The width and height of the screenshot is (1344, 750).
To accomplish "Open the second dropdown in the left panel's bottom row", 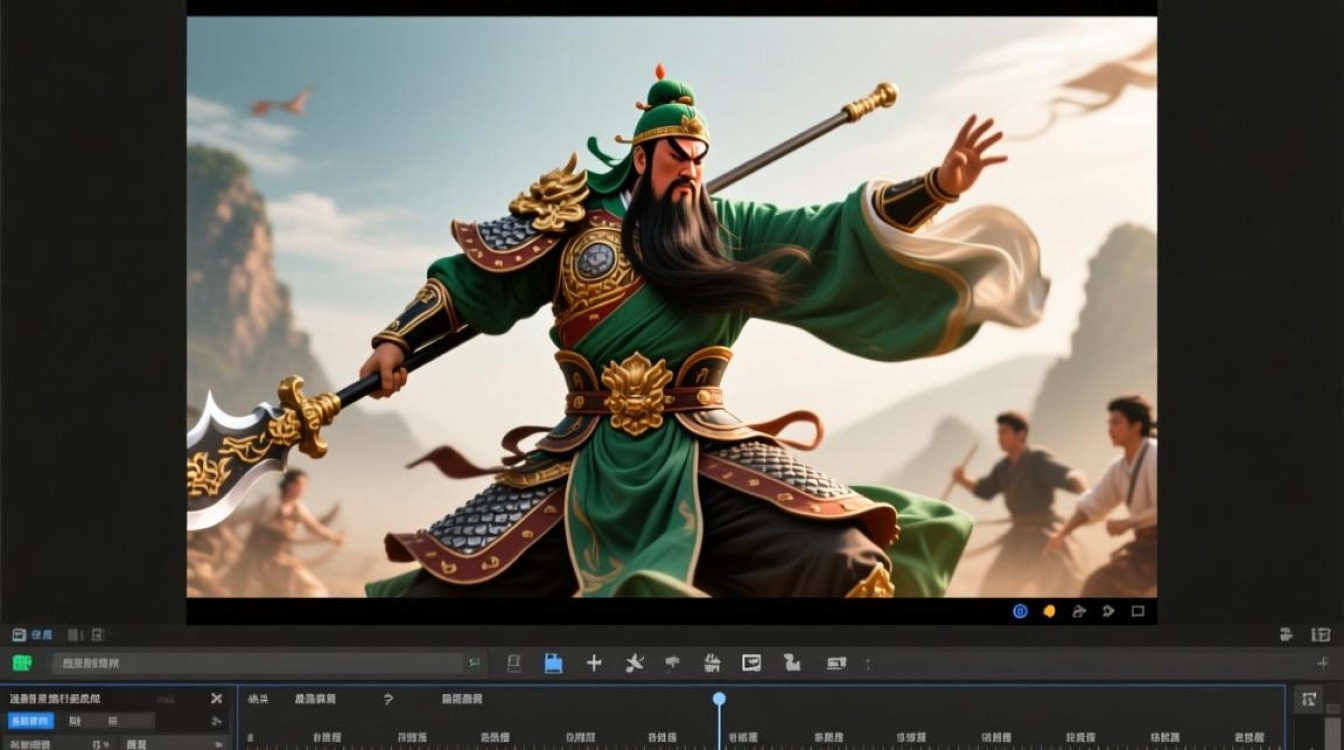I will pyautogui.click(x=174, y=744).
